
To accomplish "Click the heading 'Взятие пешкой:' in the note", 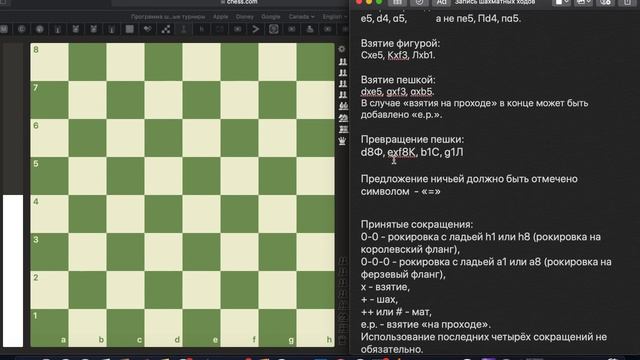I will (398, 80).
